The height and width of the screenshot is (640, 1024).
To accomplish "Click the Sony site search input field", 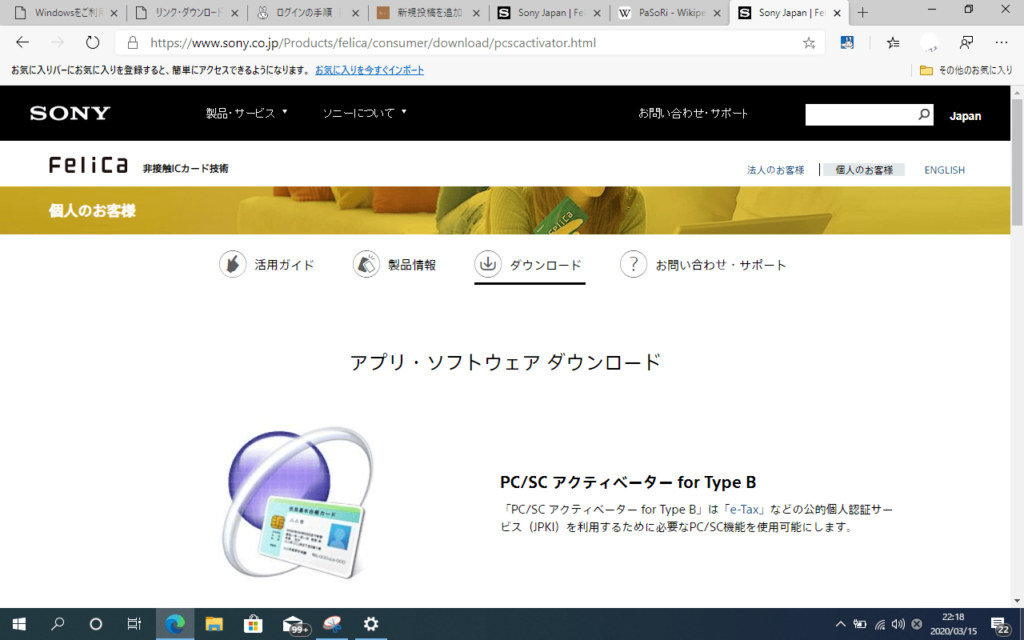I will [x=861, y=114].
